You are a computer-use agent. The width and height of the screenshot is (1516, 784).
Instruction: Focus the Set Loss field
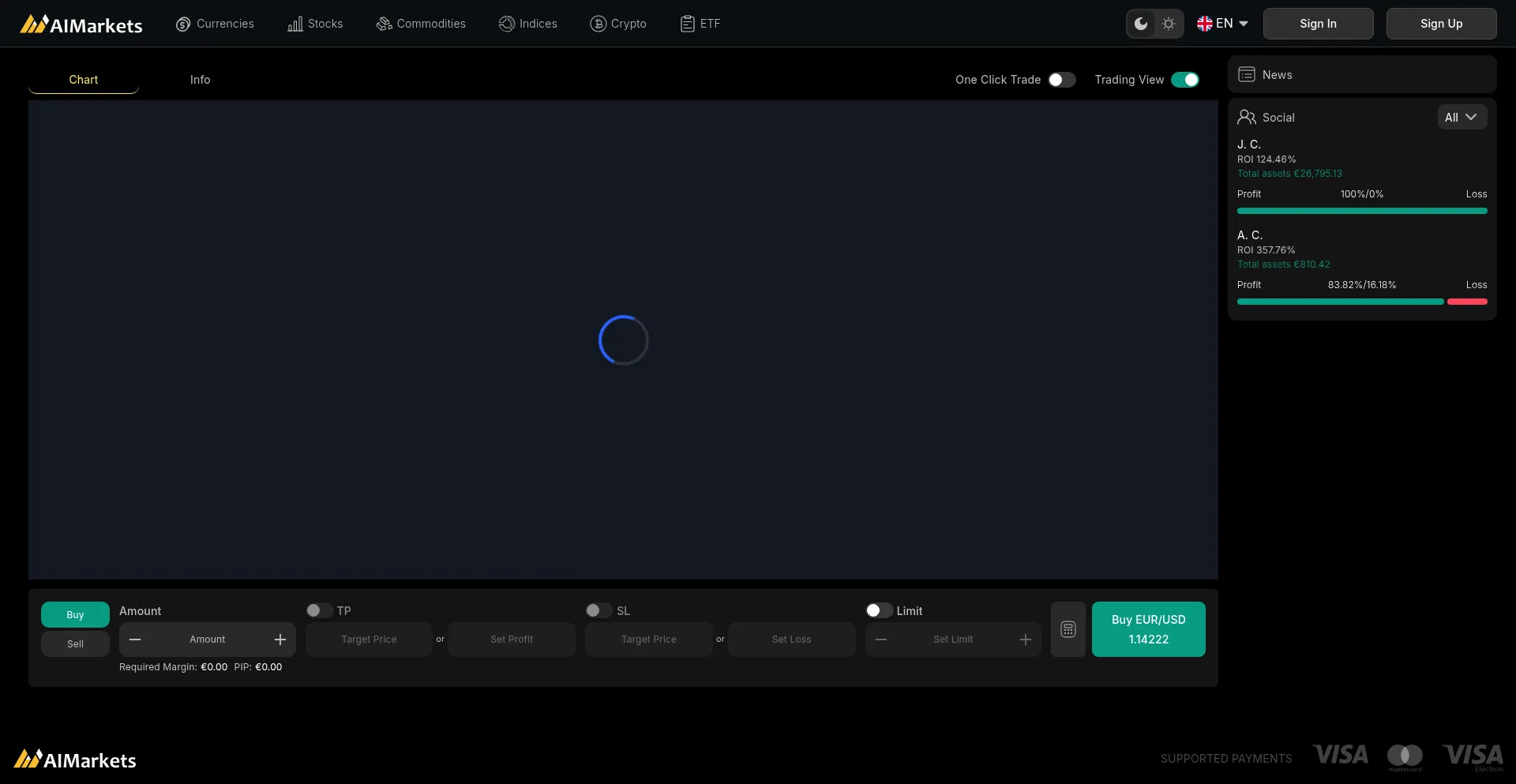pyautogui.click(x=792, y=640)
